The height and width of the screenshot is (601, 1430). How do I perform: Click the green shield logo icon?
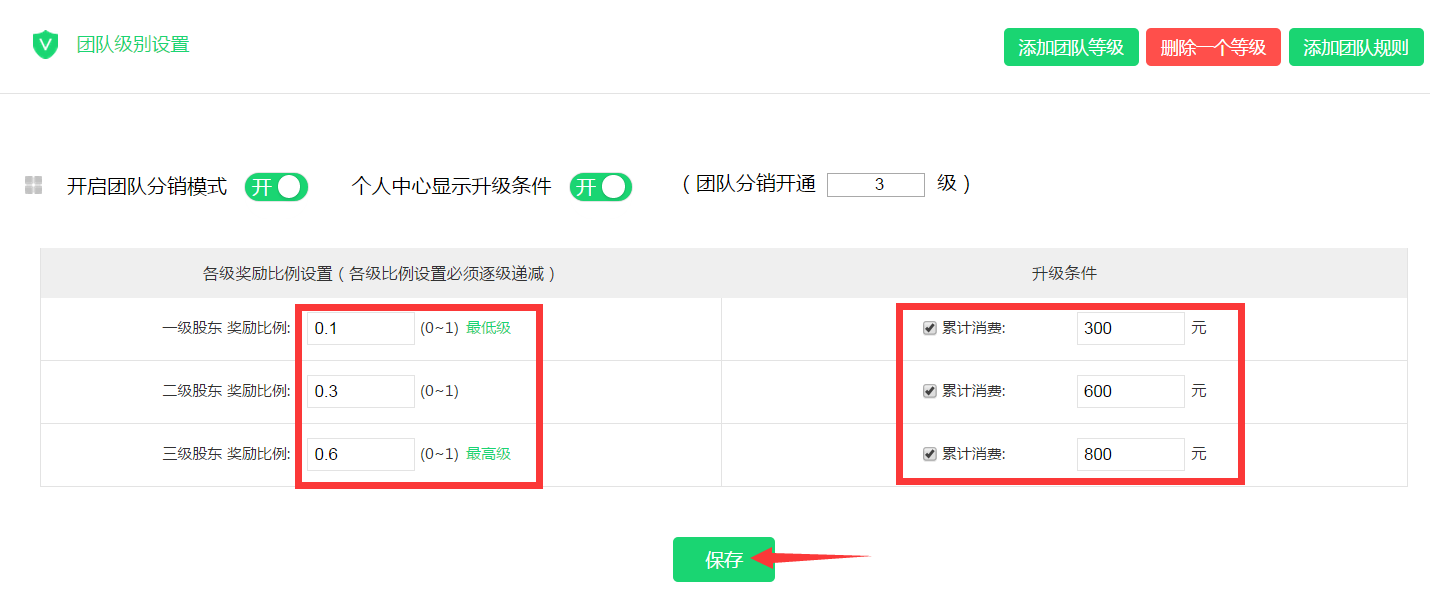[x=46, y=45]
